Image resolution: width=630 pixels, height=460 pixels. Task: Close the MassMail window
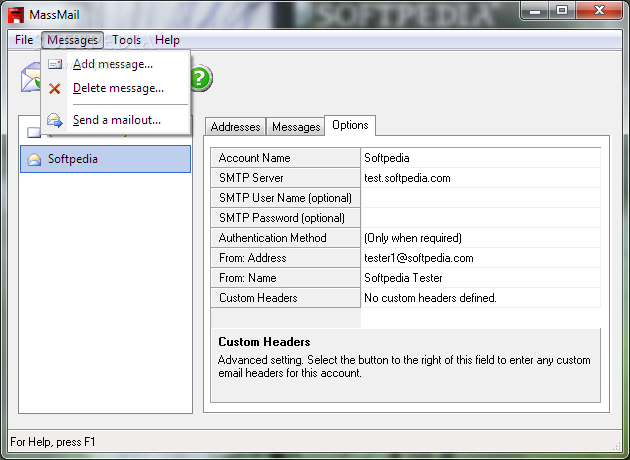(x=599, y=10)
